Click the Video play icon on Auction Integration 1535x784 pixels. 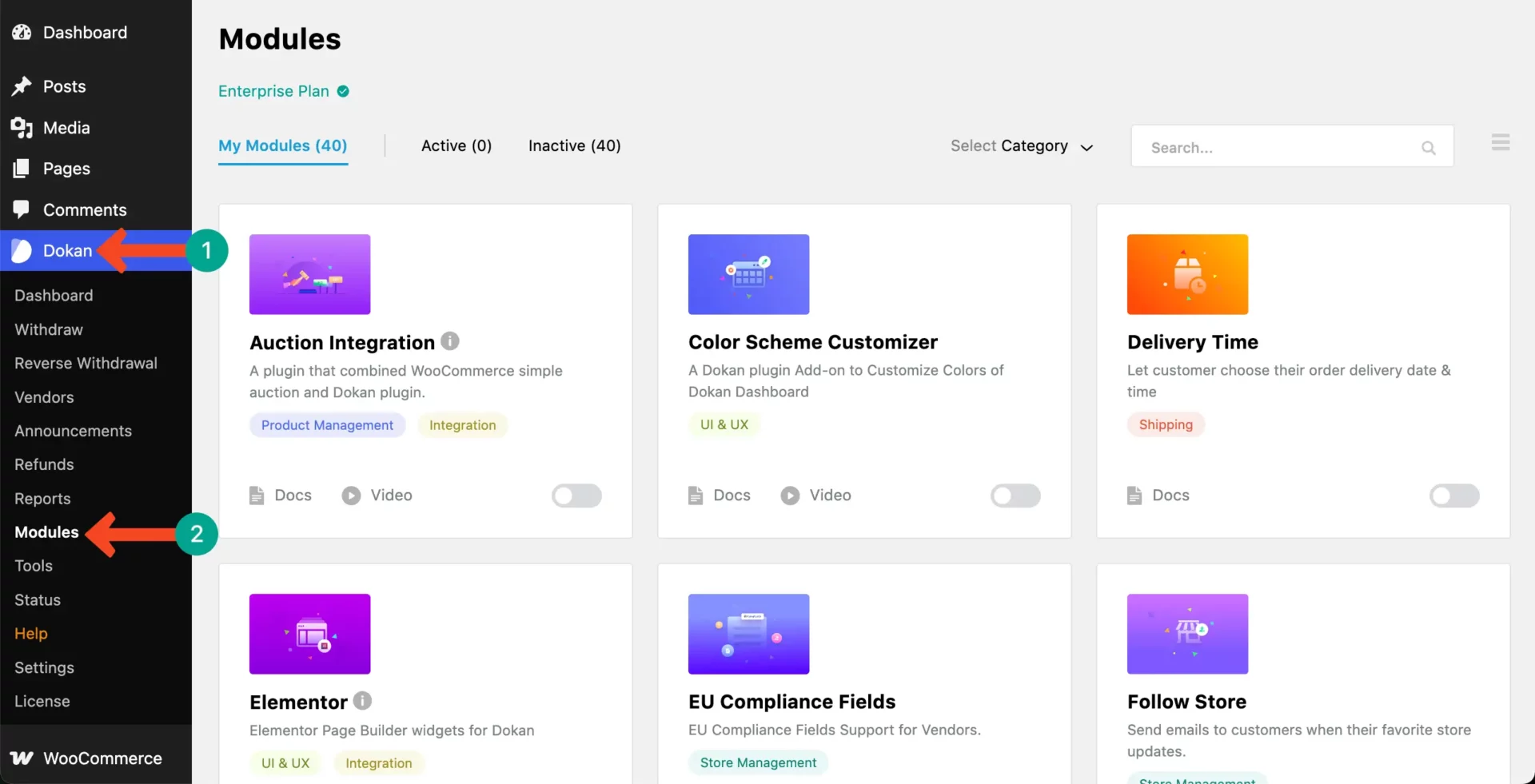click(351, 495)
